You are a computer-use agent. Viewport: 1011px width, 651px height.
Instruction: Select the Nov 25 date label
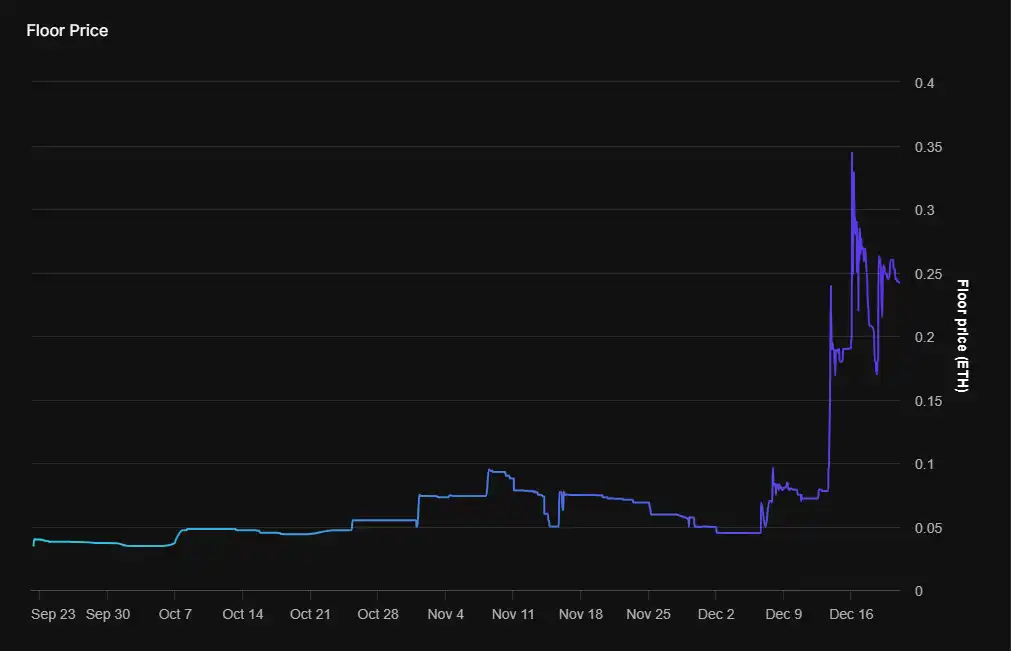(x=648, y=614)
